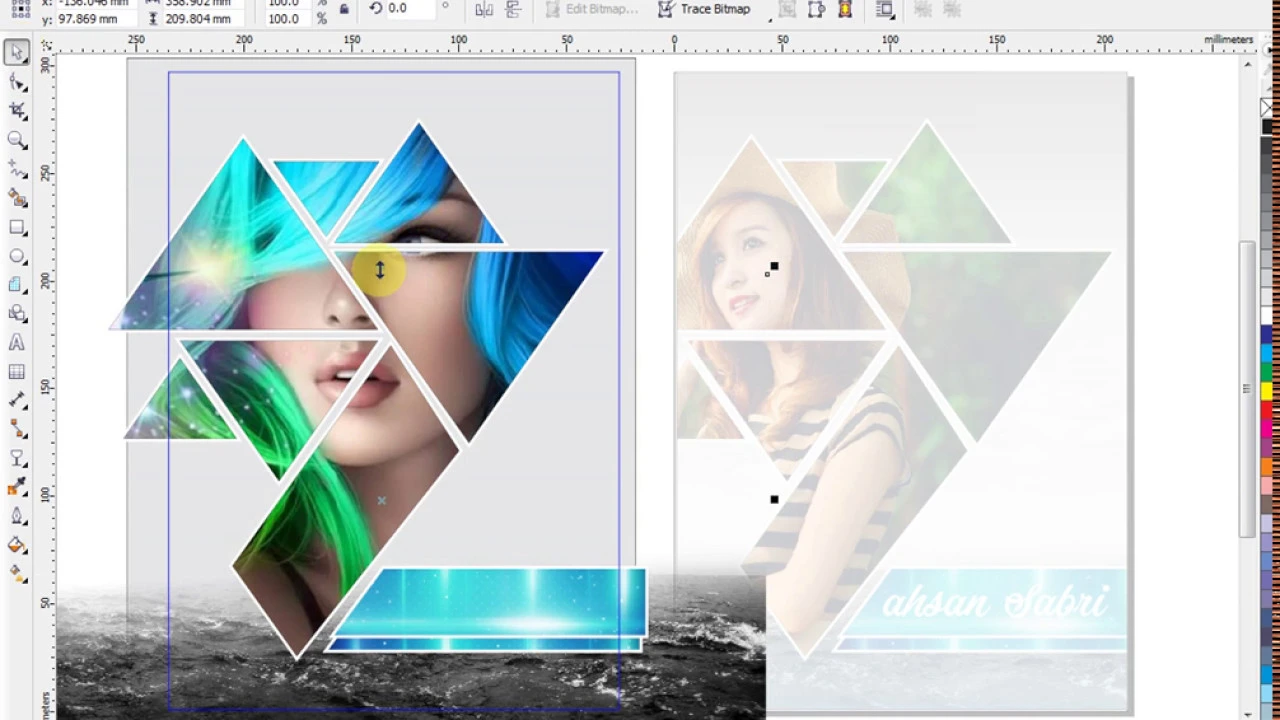Choose the Outline Pen tool

17,516
